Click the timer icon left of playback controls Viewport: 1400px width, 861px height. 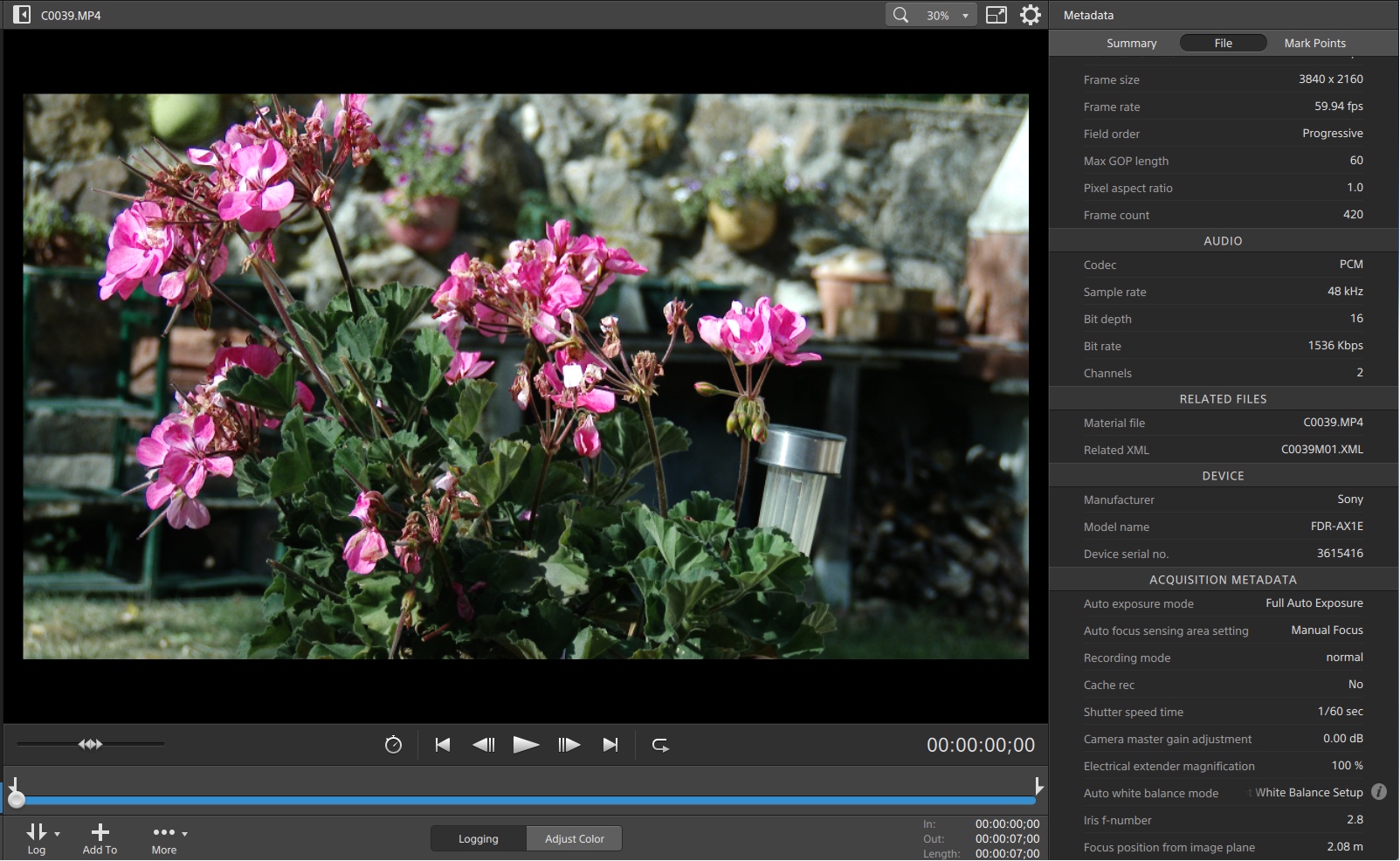(393, 745)
